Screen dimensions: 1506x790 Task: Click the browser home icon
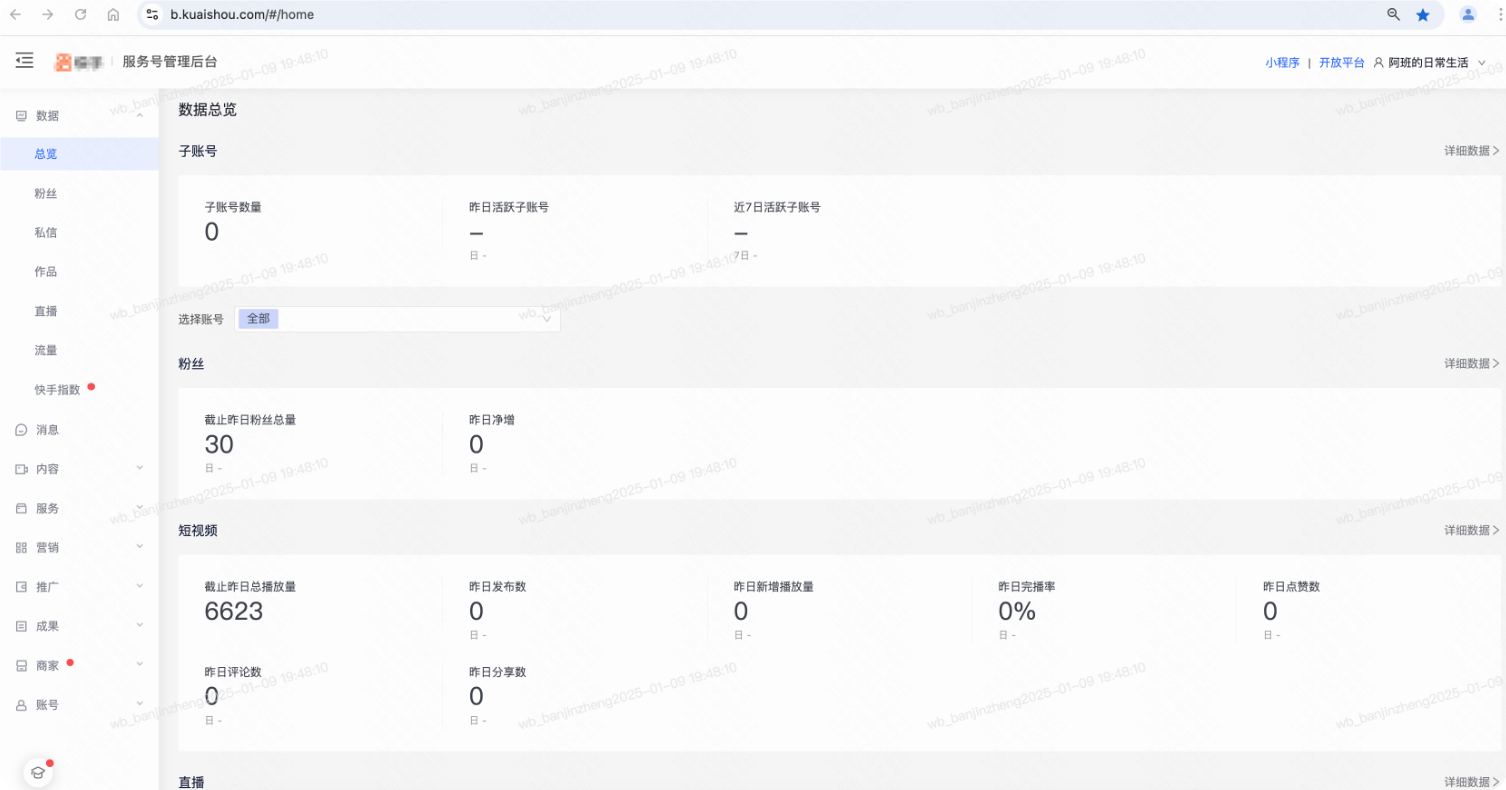tap(113, 15)
